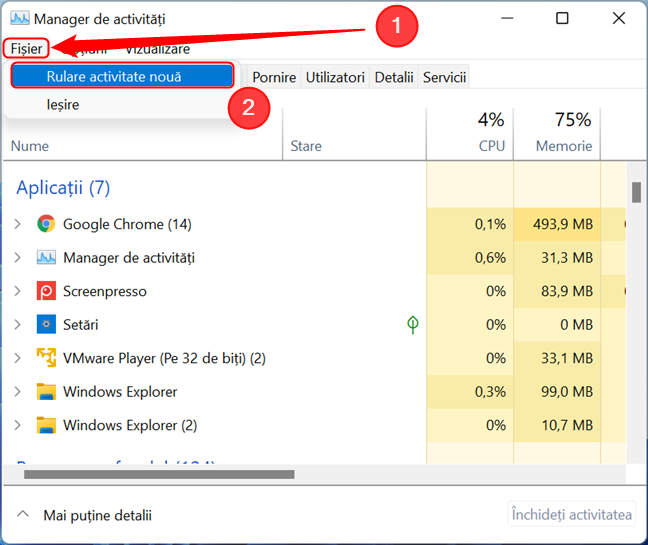648x545 pixels.
Task: Click the 10,7 MB memory cell
Action: click(557, 425)
